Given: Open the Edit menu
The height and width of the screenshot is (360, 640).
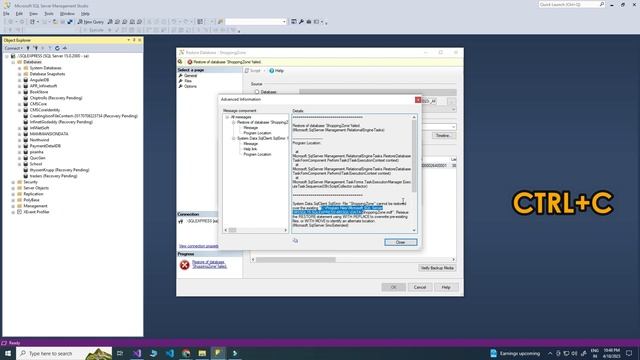Looking at the screenshot, I should point(19,13).
